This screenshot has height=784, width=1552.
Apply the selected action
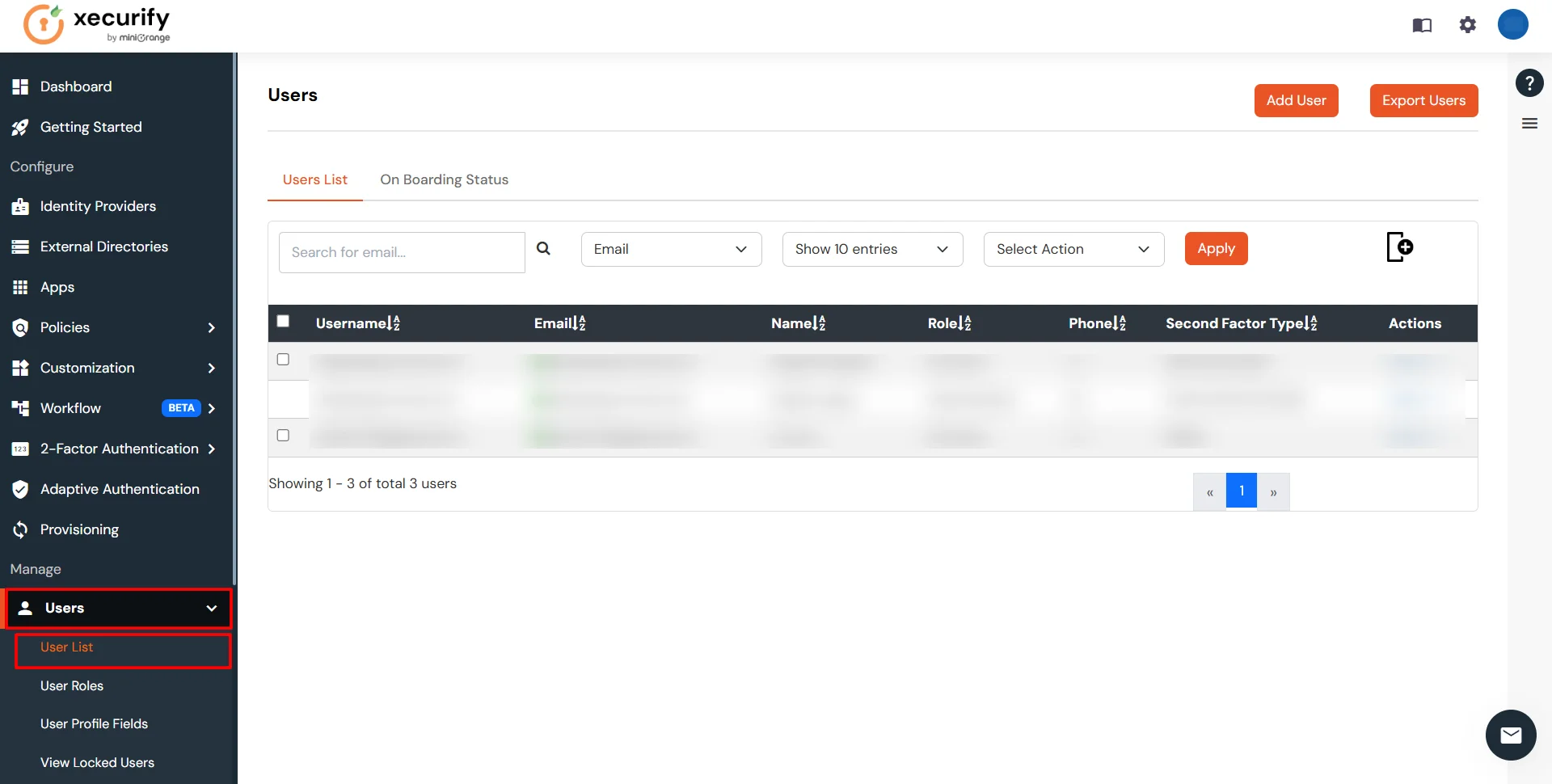[1217, 248]
